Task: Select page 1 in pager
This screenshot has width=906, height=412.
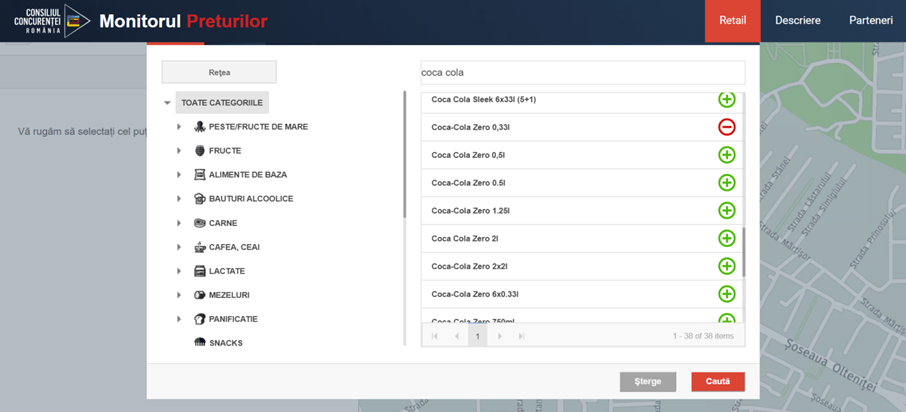Action: click(478, 336)
